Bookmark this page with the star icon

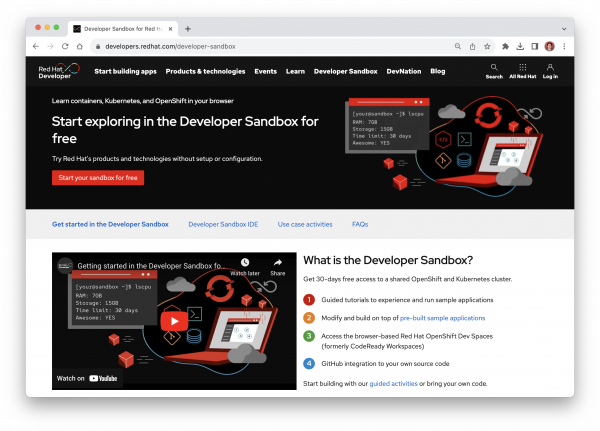pyautogui.click(x=487, y=46)
